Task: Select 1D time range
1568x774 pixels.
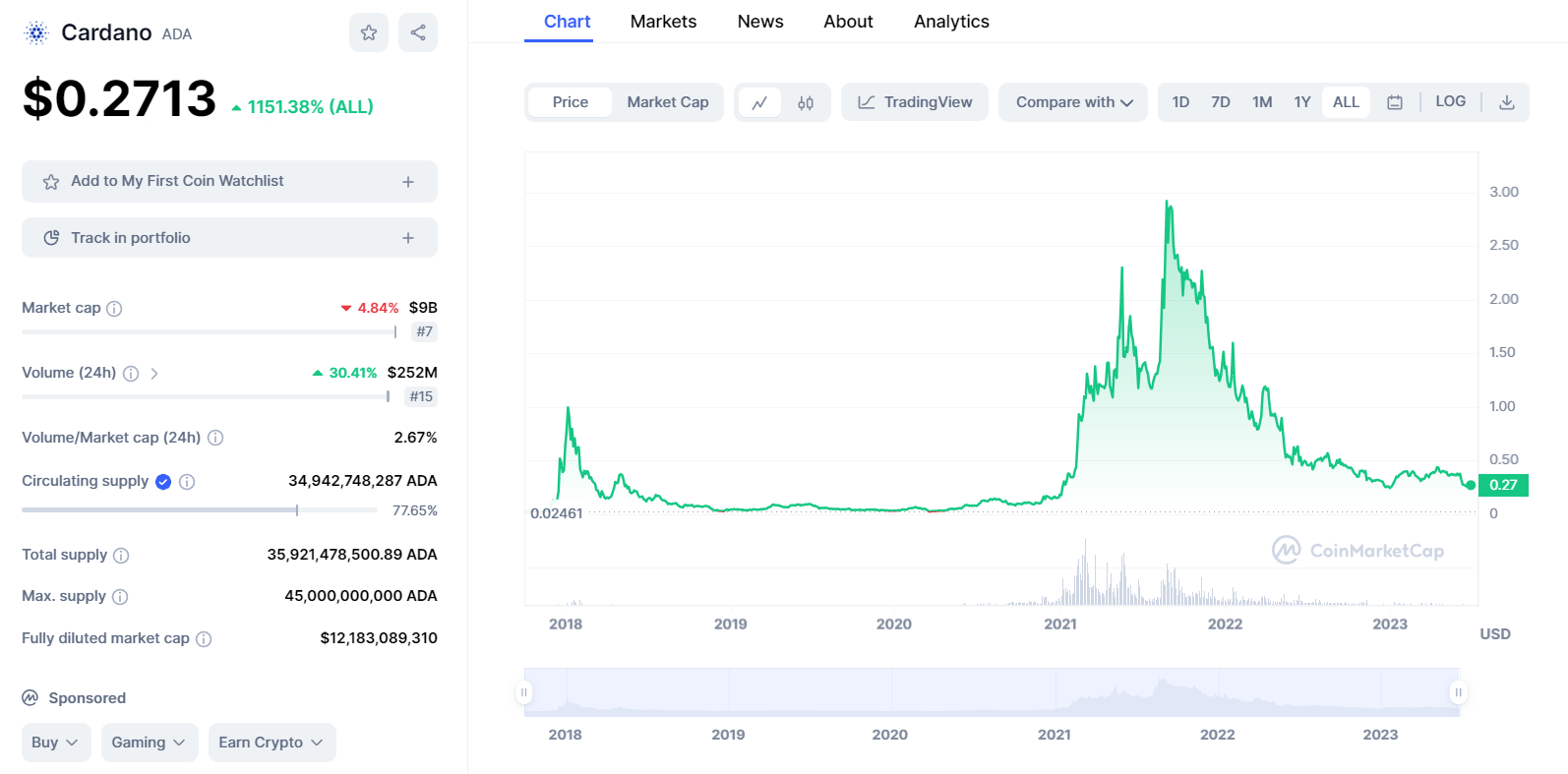Action: click(x=1180, y=102)
